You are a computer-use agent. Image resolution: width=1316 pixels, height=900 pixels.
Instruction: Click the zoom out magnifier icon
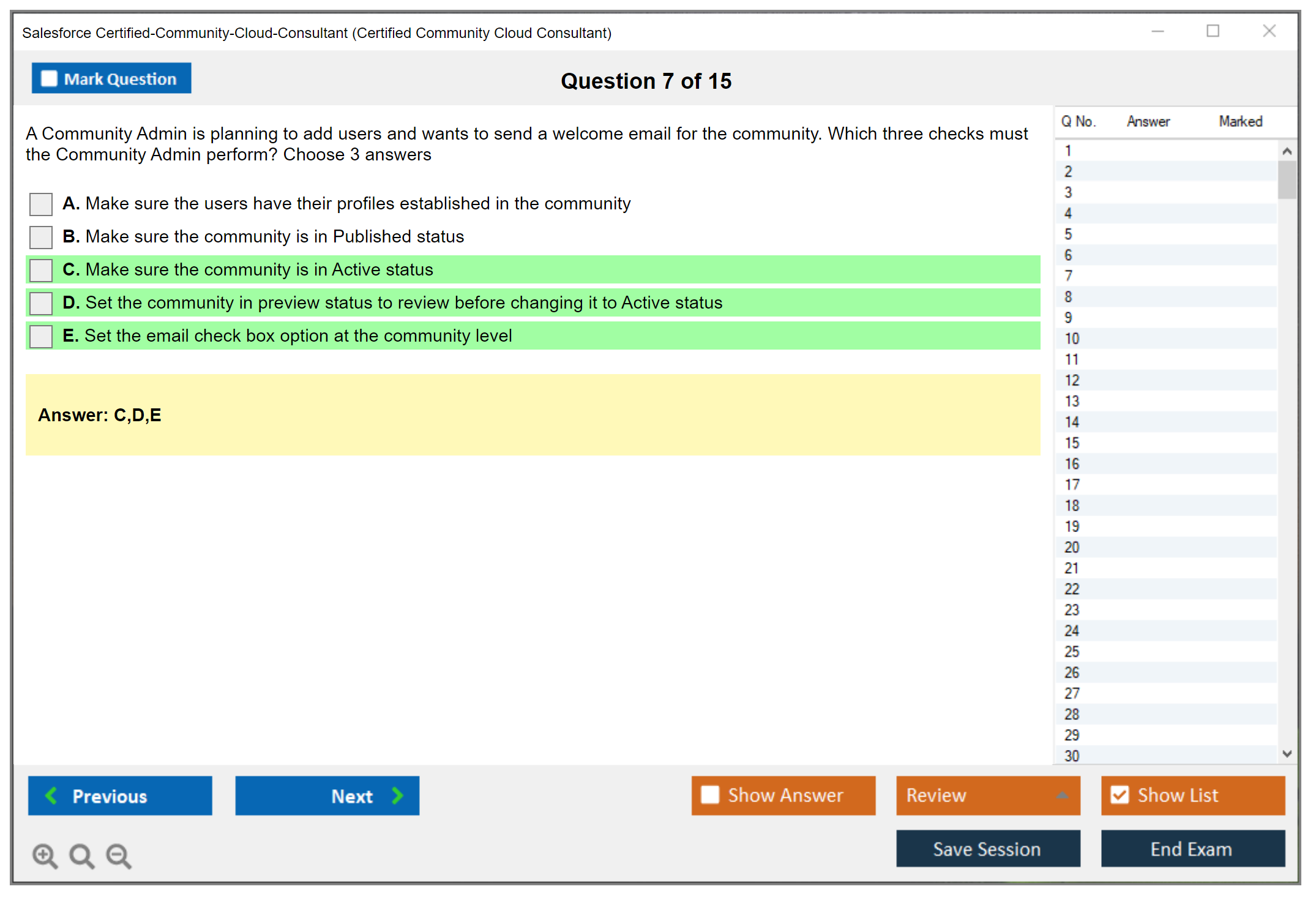118,855
